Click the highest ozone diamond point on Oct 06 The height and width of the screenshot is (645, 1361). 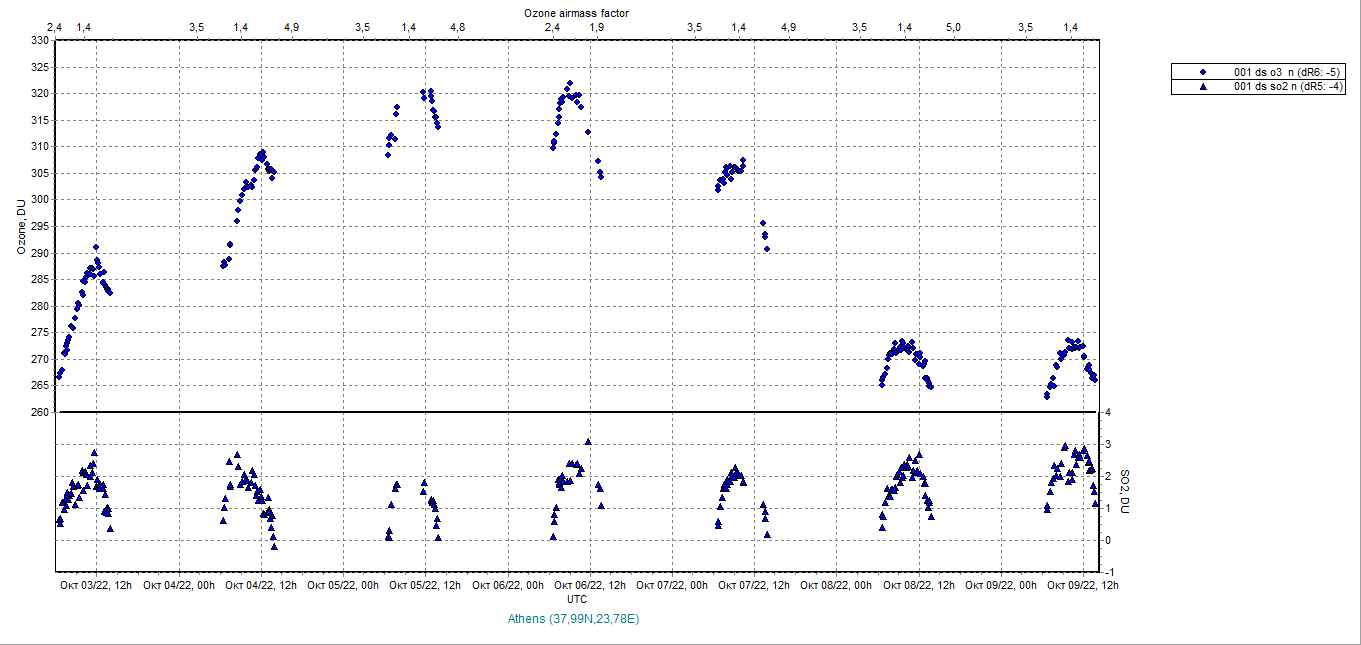570,83
